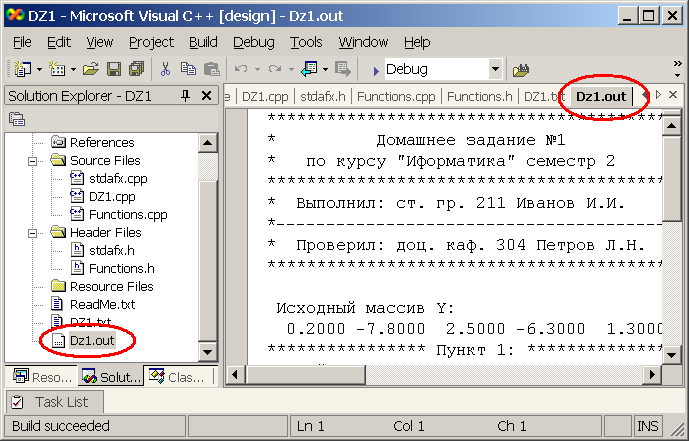Click Solution Explorer scrollbar up arrow
This screenshot has width=689, height=441.
point(207,143)
